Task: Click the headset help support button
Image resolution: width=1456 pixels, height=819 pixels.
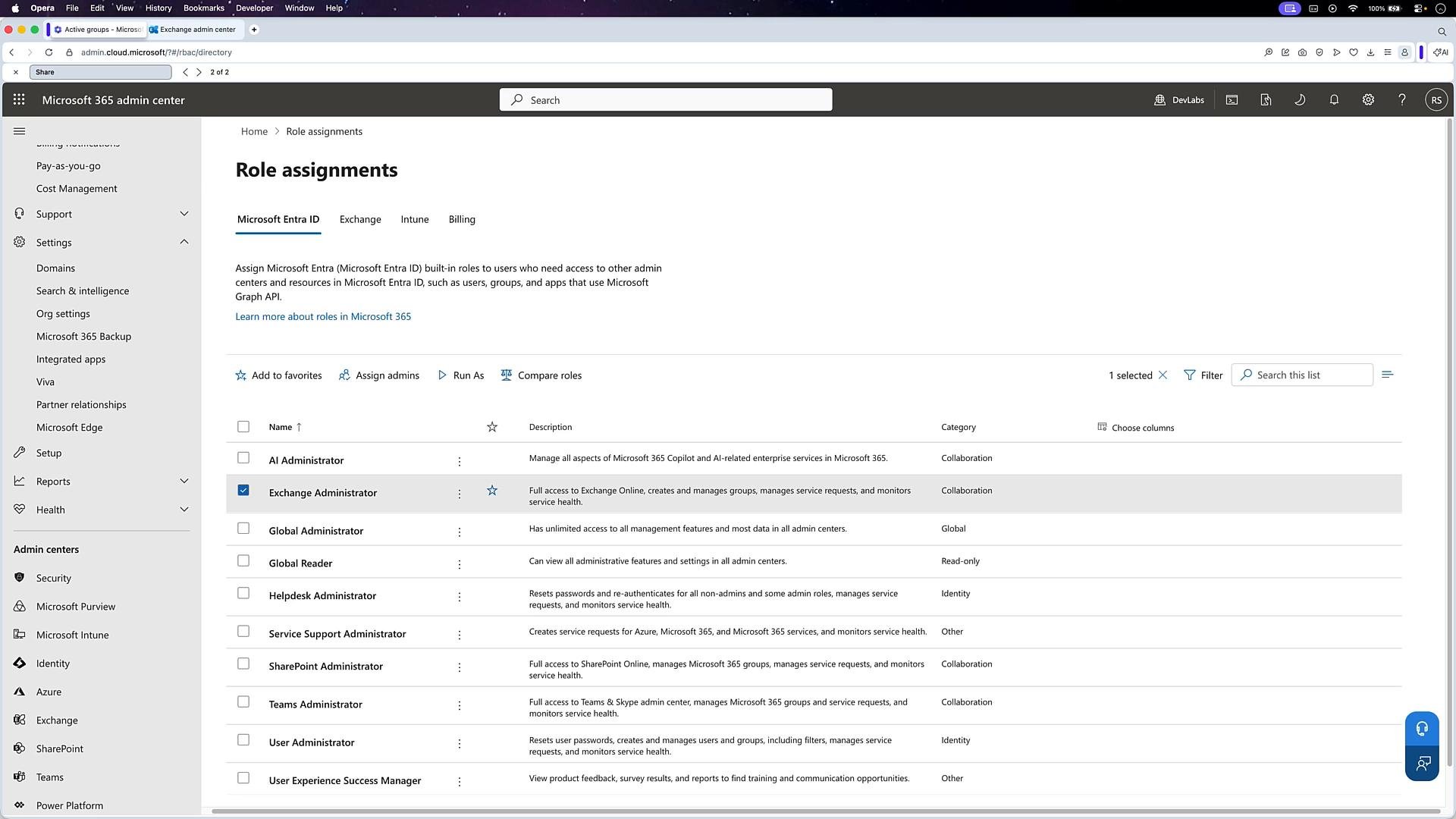Action: point(1422,729)
